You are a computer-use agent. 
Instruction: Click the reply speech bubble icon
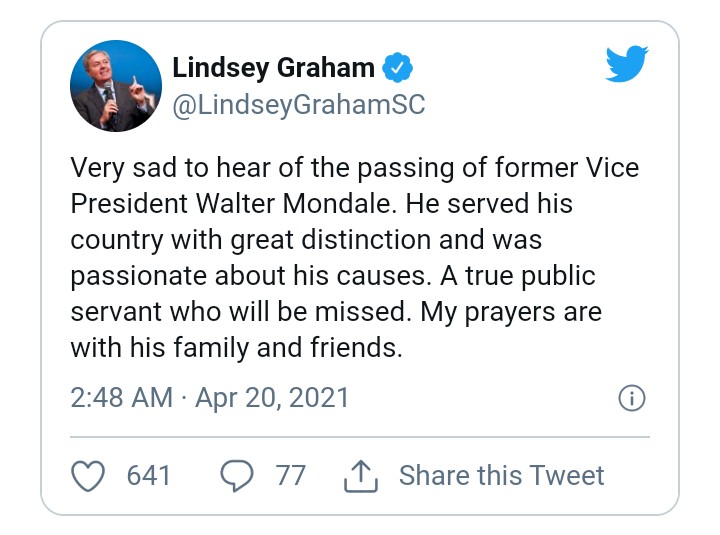(236, 476)
